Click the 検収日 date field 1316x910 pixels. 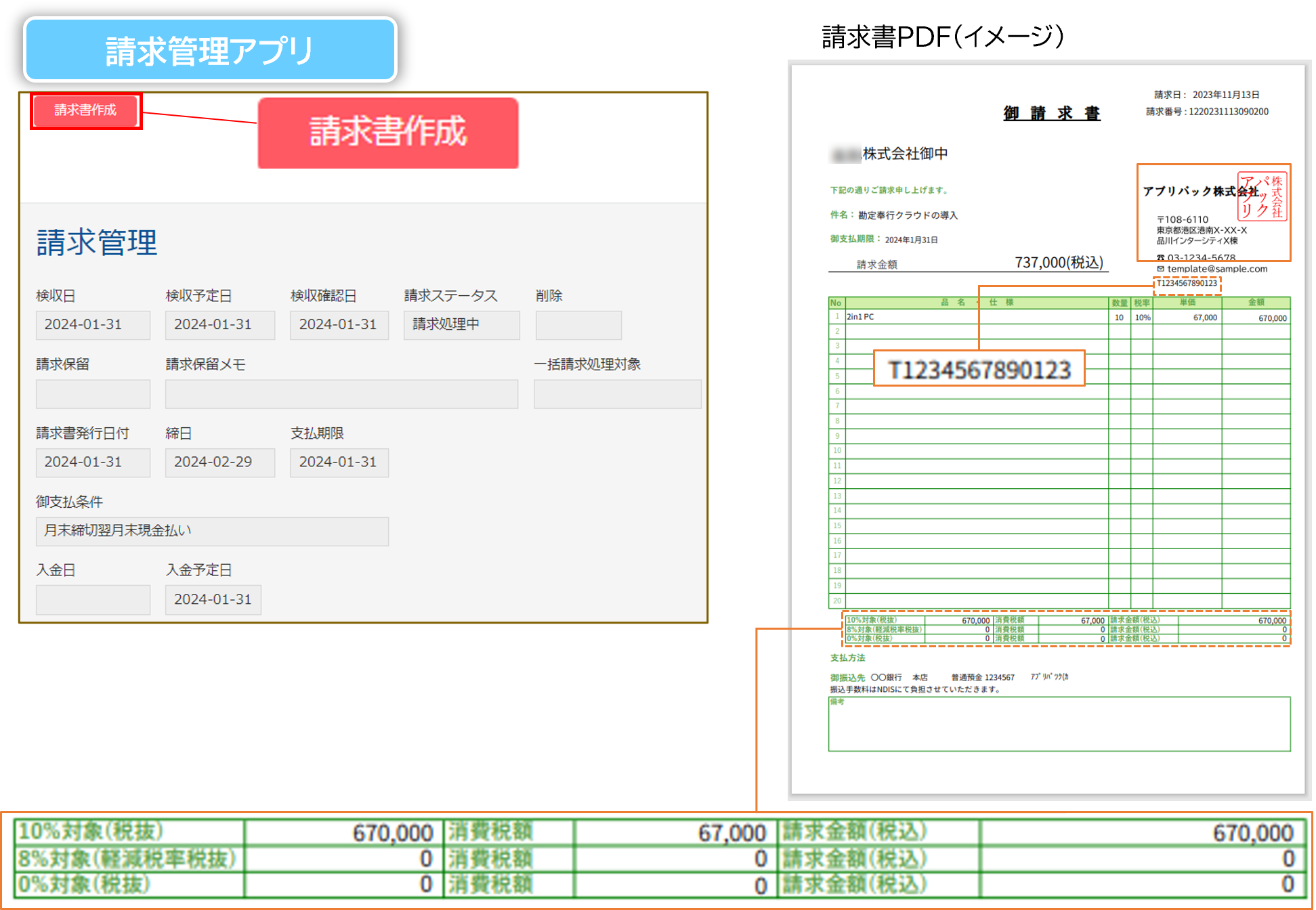point(93,325)
